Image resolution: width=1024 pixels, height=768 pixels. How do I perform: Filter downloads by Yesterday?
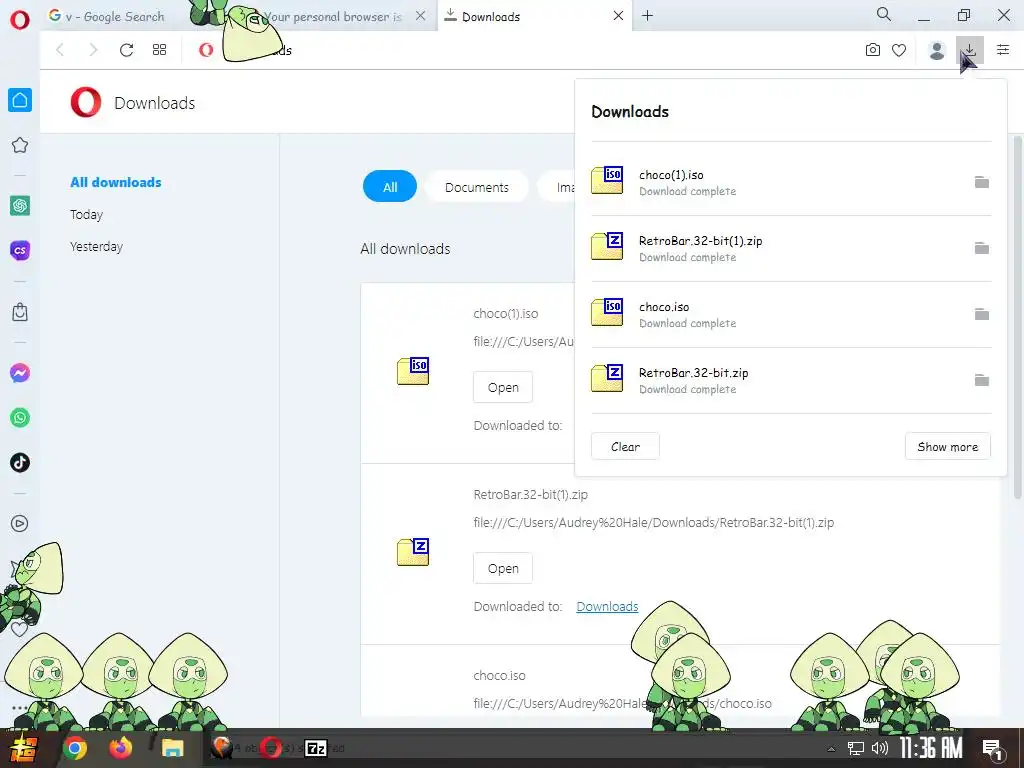(x=96, y=247)
